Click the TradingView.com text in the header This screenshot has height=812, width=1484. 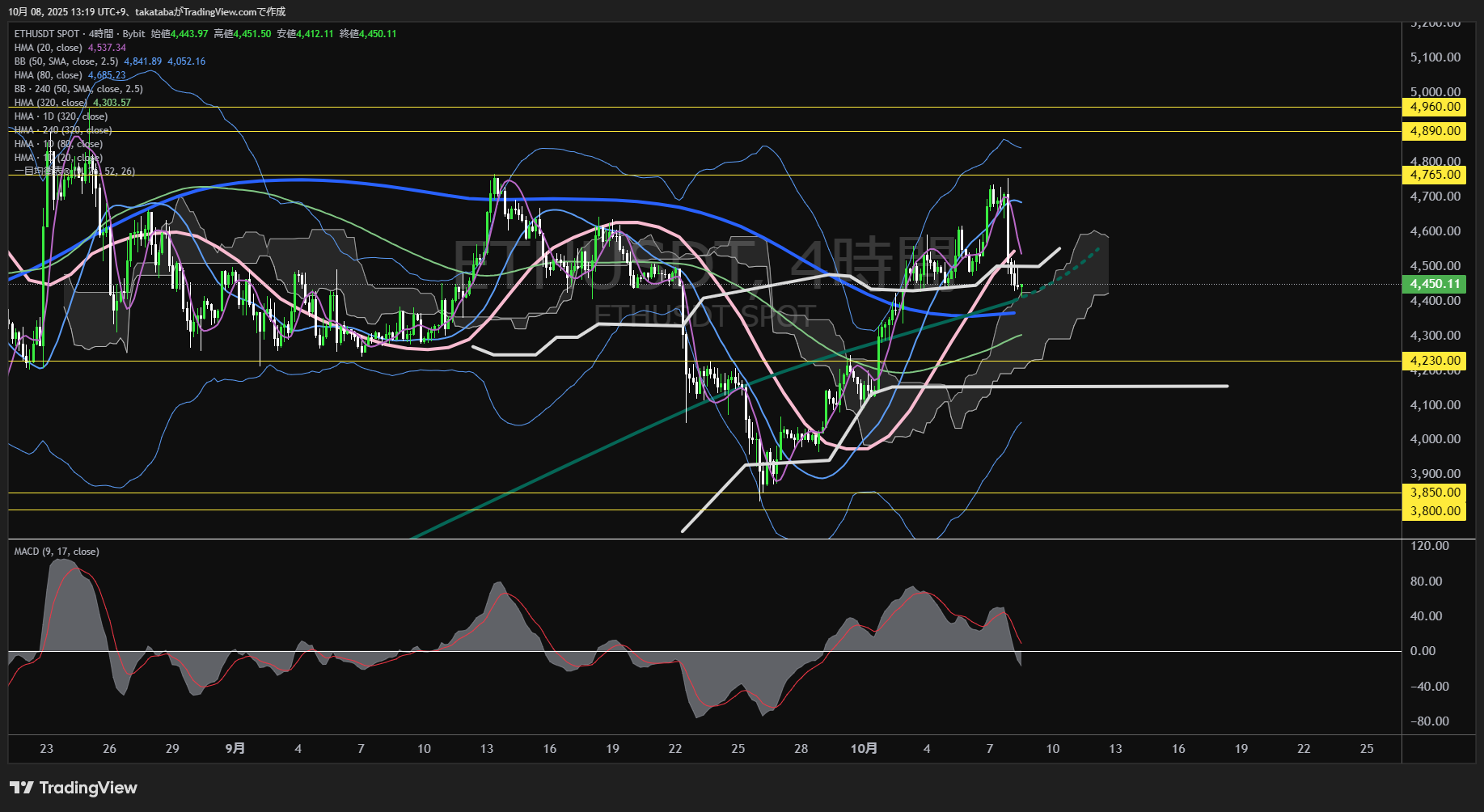[x=220, y=12]
